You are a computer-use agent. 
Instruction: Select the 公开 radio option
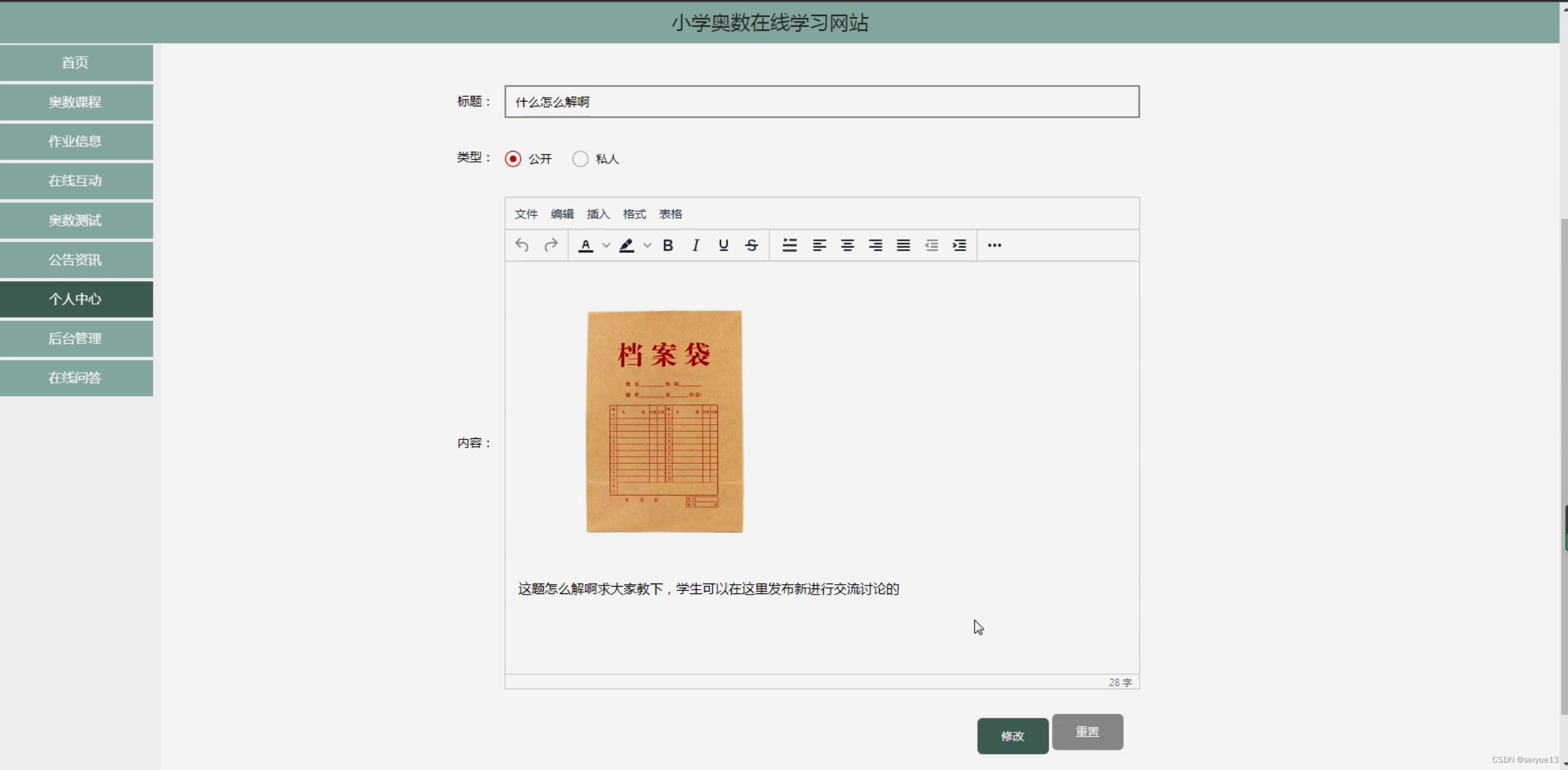pyautogui.click(x=513, y=159)
